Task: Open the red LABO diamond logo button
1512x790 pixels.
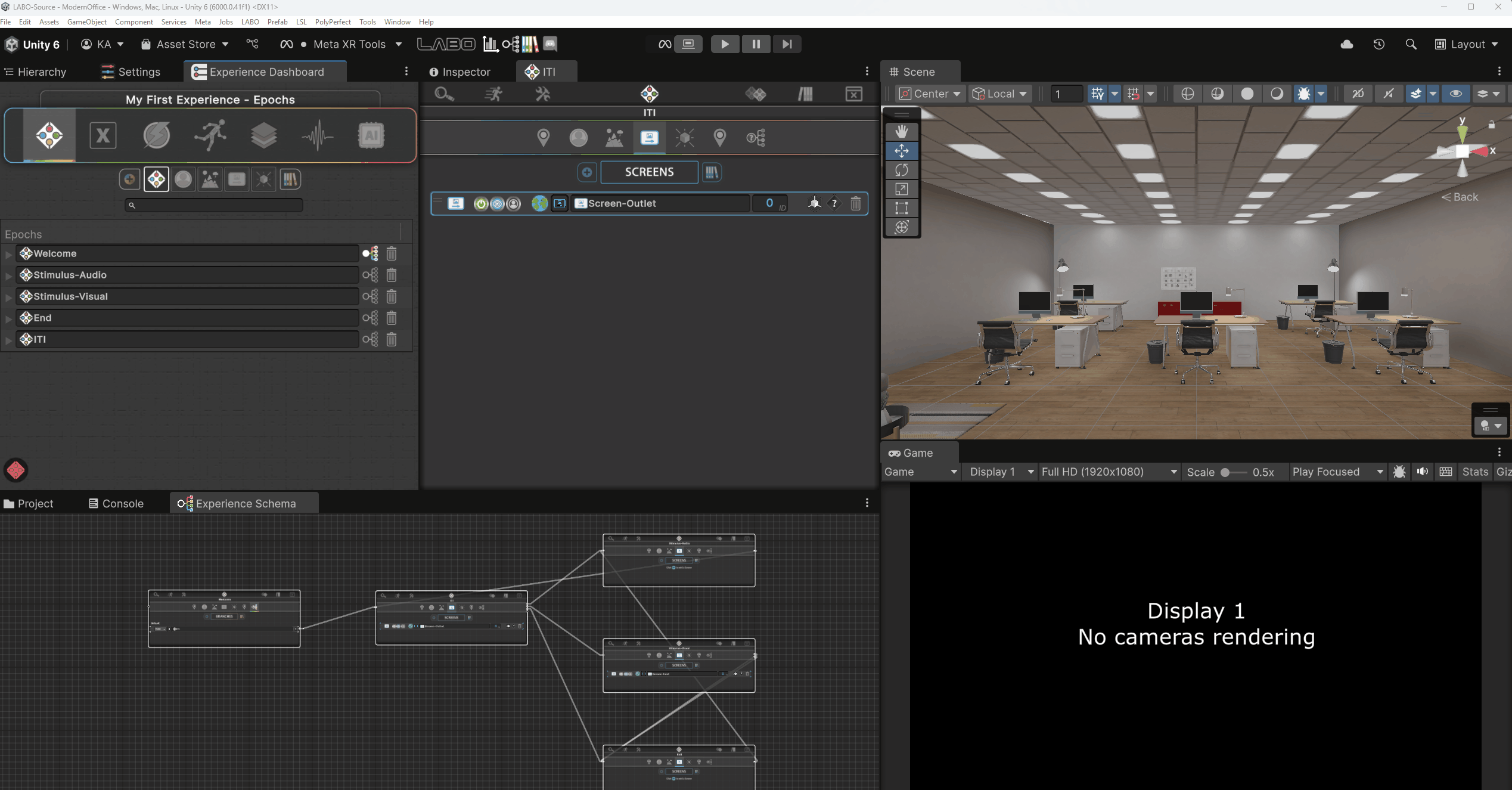Action: click(16, 470)
